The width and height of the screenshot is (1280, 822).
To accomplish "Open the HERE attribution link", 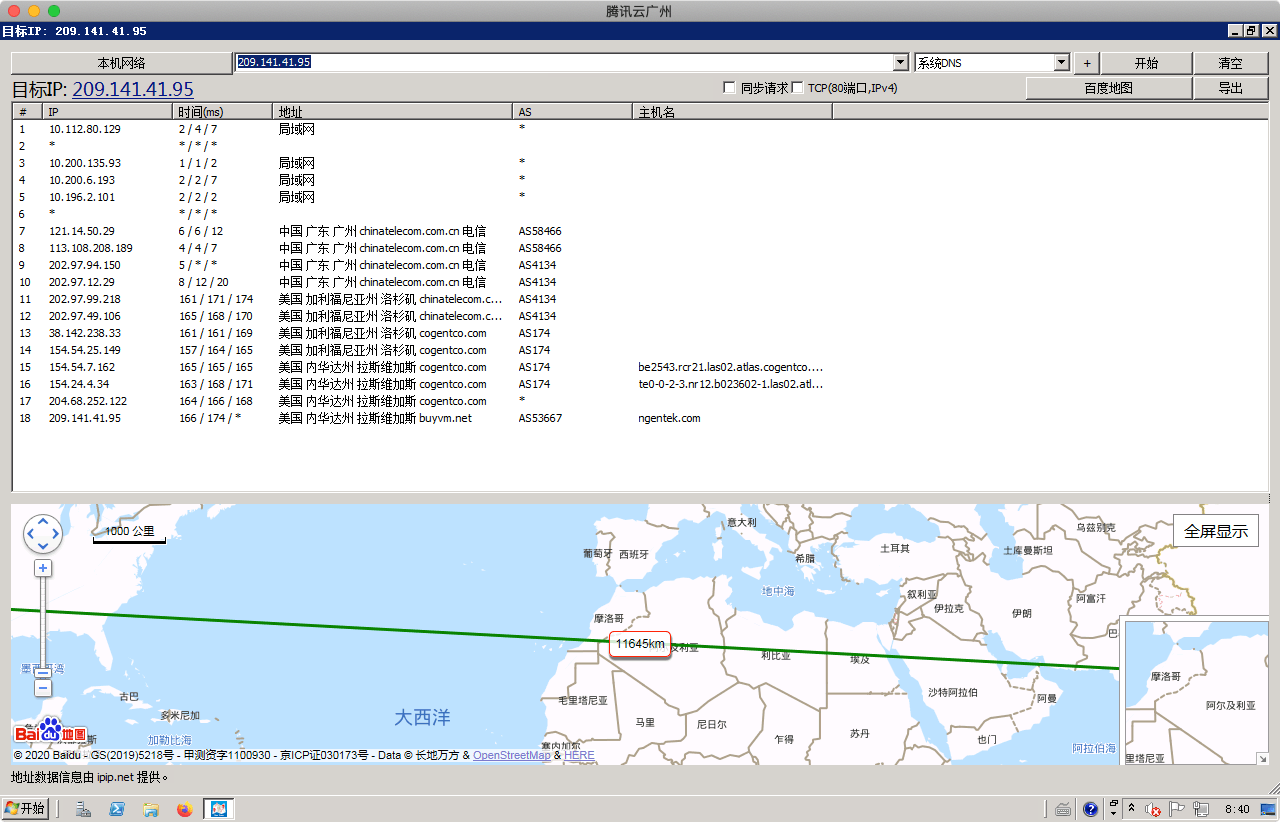I will coord(579,755).
